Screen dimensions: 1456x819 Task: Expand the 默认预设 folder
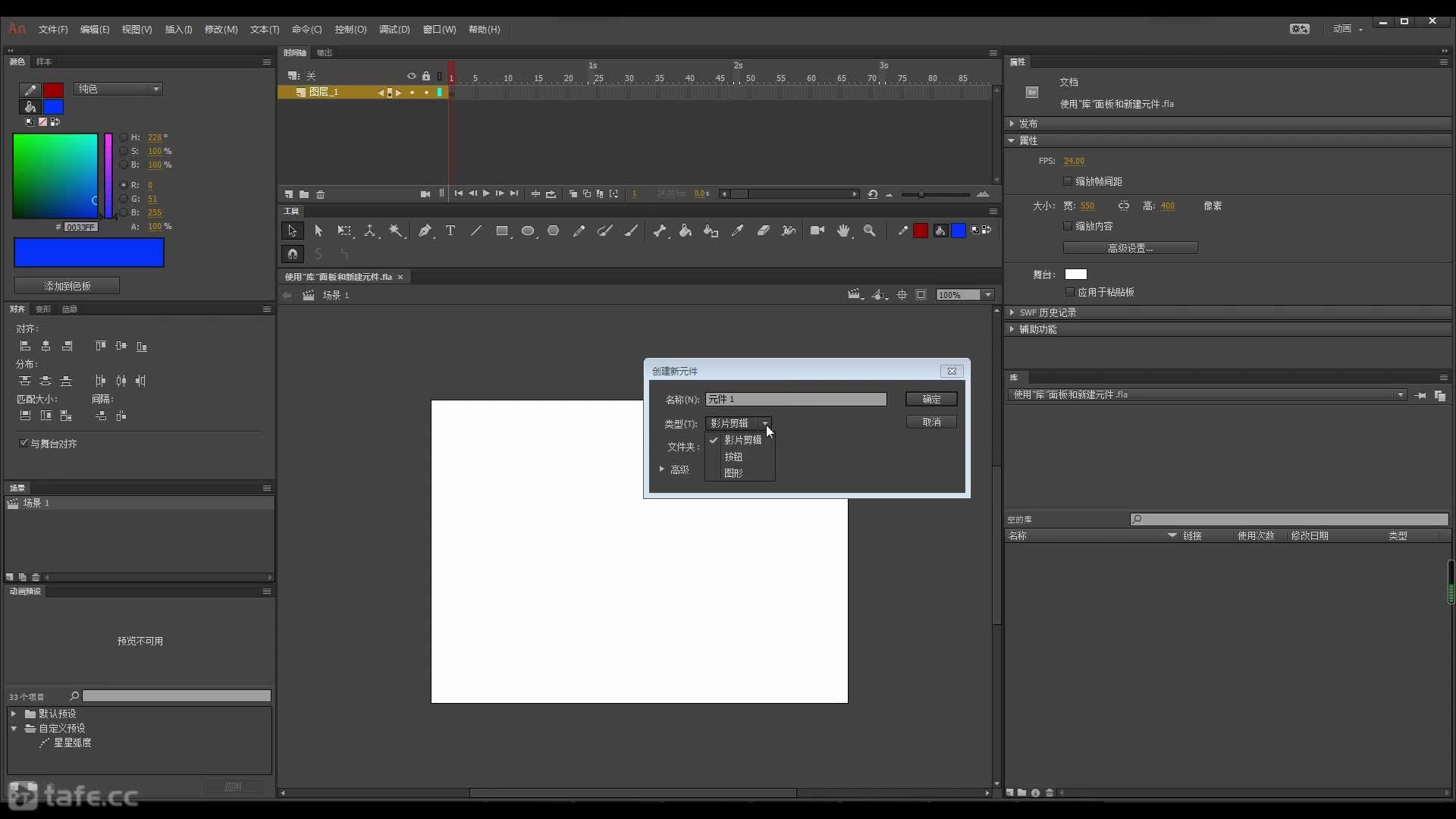pyautogui.click(x=14, y=714)
